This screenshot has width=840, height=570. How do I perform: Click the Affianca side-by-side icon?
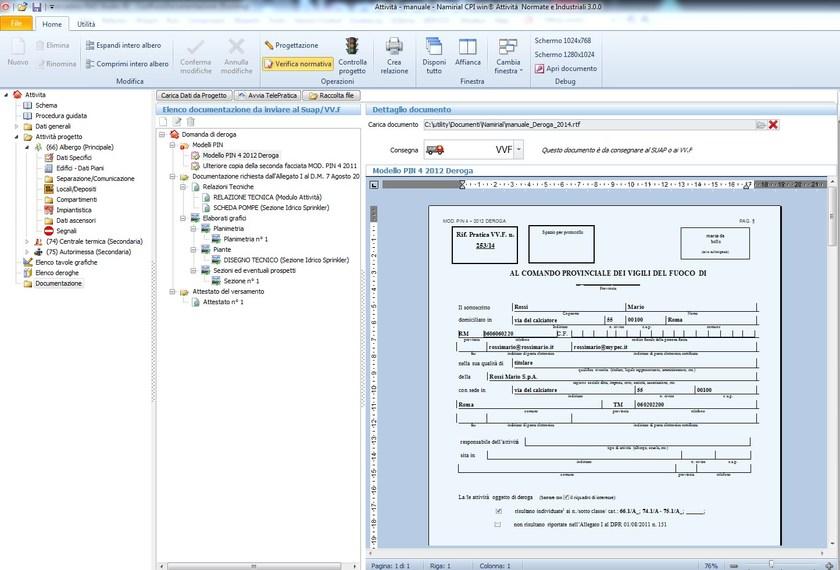(x=468, y=47)
